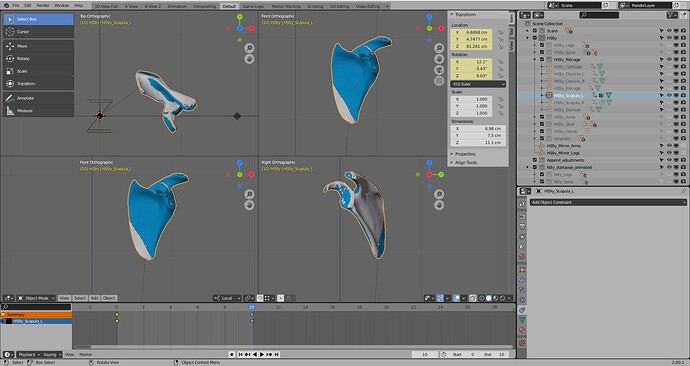This screenshot has width=690, height=366.
Task: Play the animation in reverse
Action: pos(255,354)
